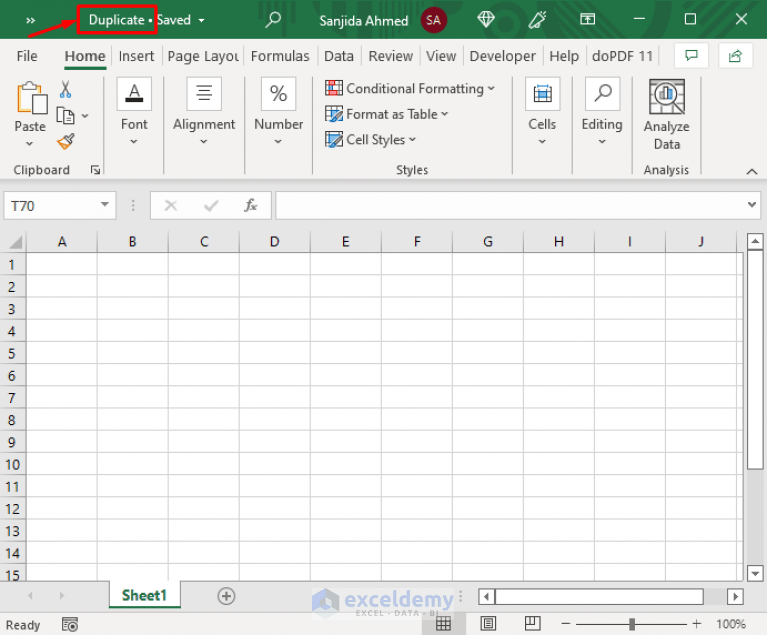Open Cell Styles dropdown
This screenshot has width=767, height=635.
point(370,139)
